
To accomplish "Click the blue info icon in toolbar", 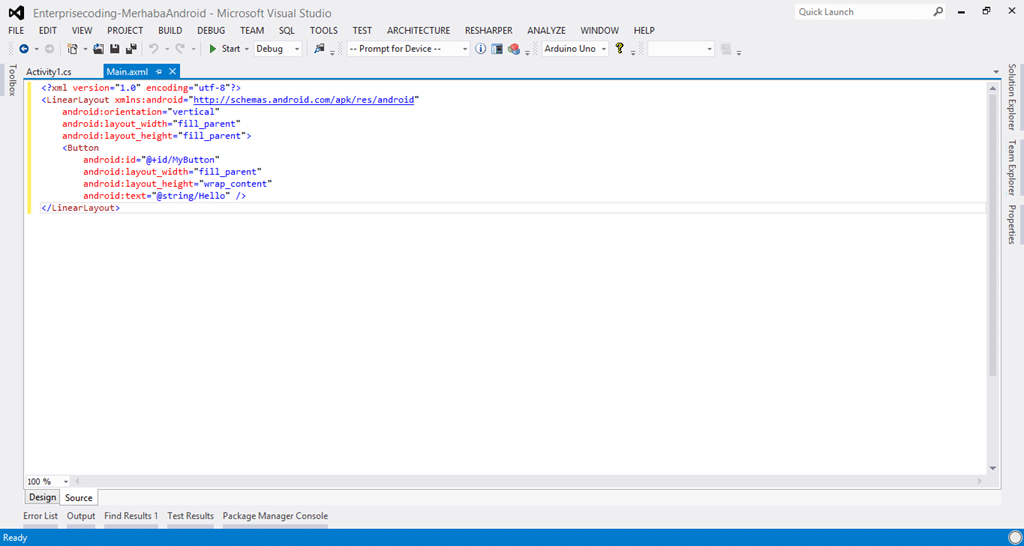I will pos(481,48).
